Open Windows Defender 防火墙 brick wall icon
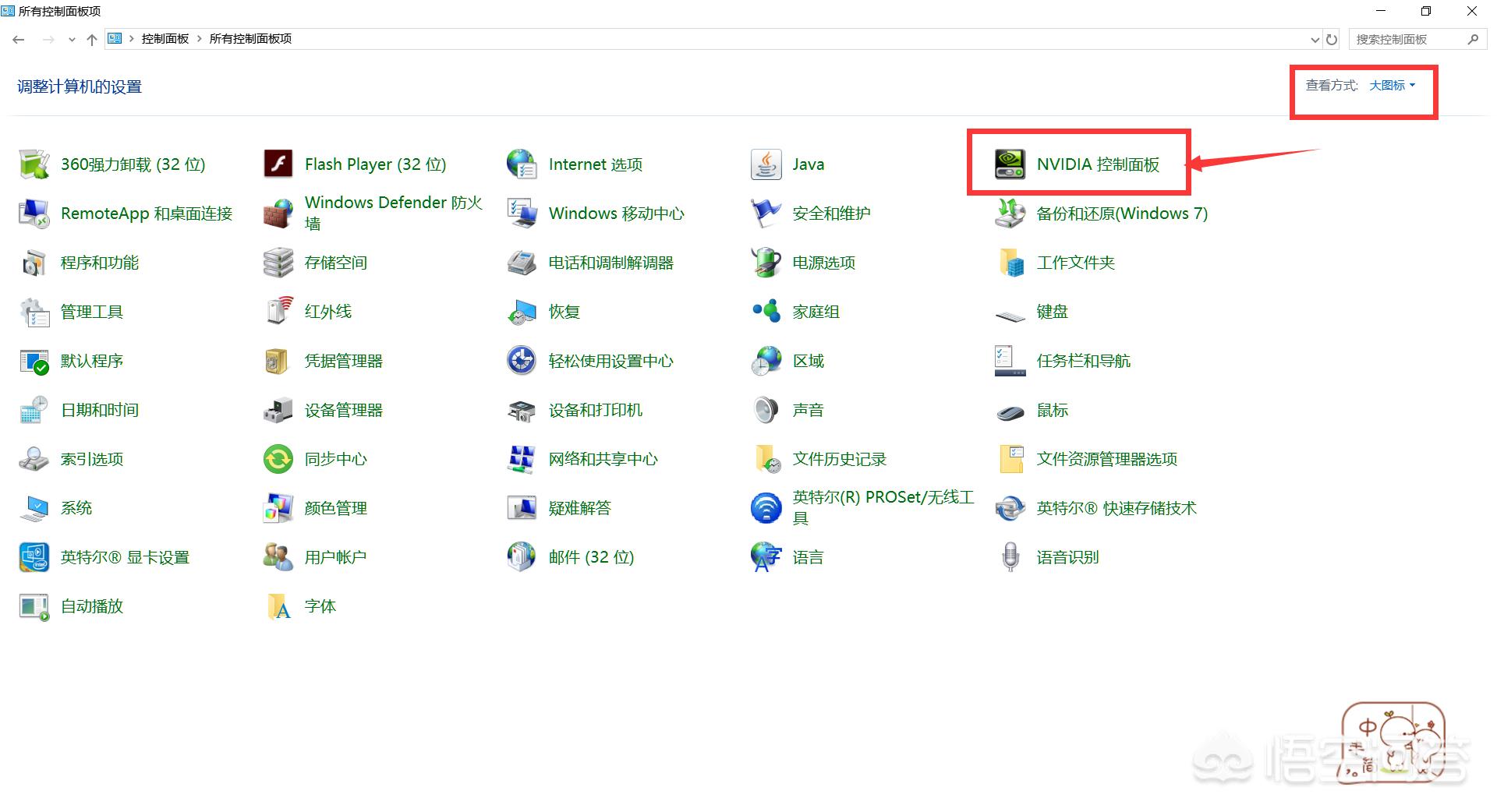The height and width of the screenshot is (812, 1497). pos(278,214)
